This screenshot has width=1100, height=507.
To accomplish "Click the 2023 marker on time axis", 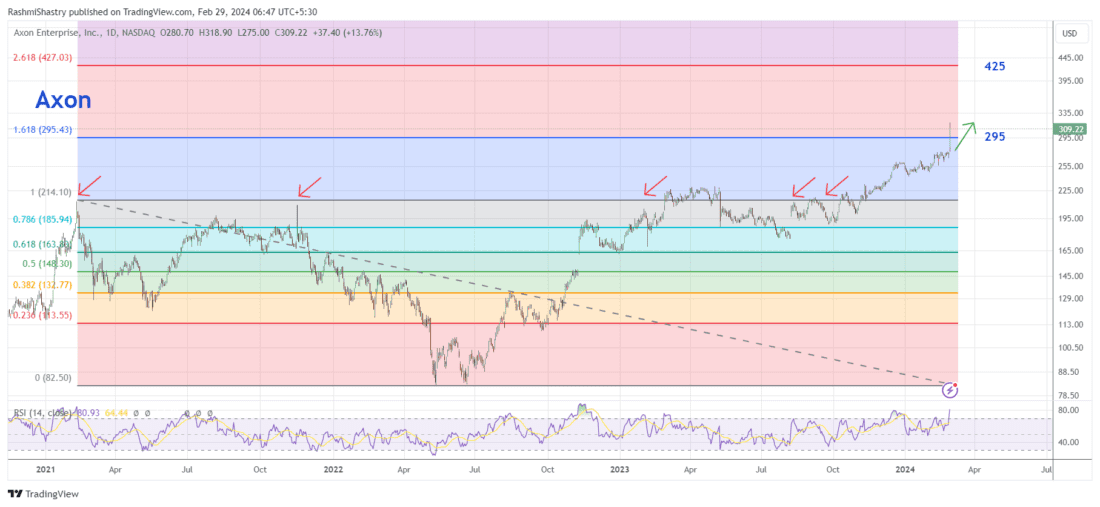I will pyautogui.click(x=618, y=468).
